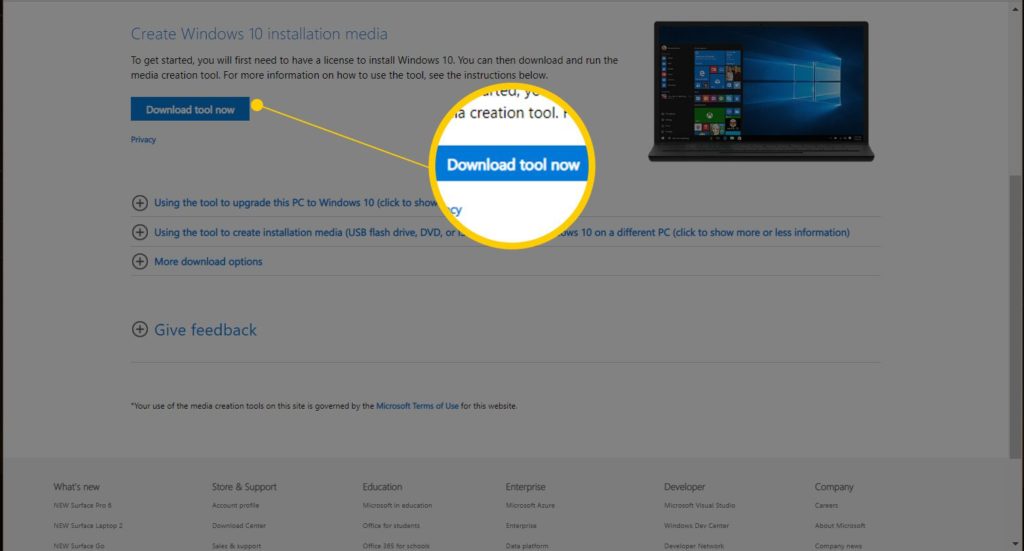Viewport: 1024px width, 551px height.
Task: Open the Microsoft Visual Studio footer link
Action: point(699,505)
